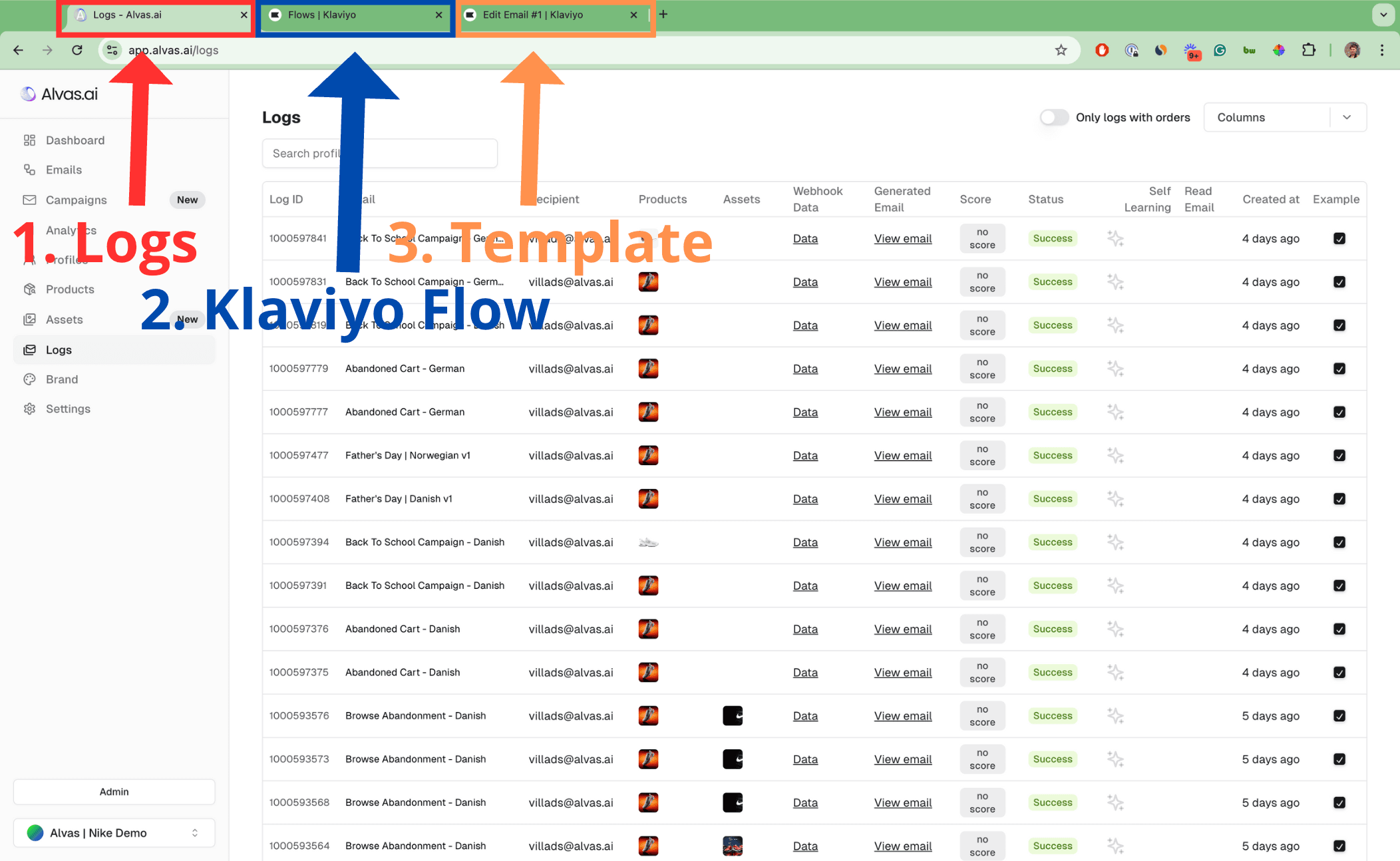Viewport: 1400px width, 861px height.
Task: Bookmark this page with star icon
Action: point(1061,50)
